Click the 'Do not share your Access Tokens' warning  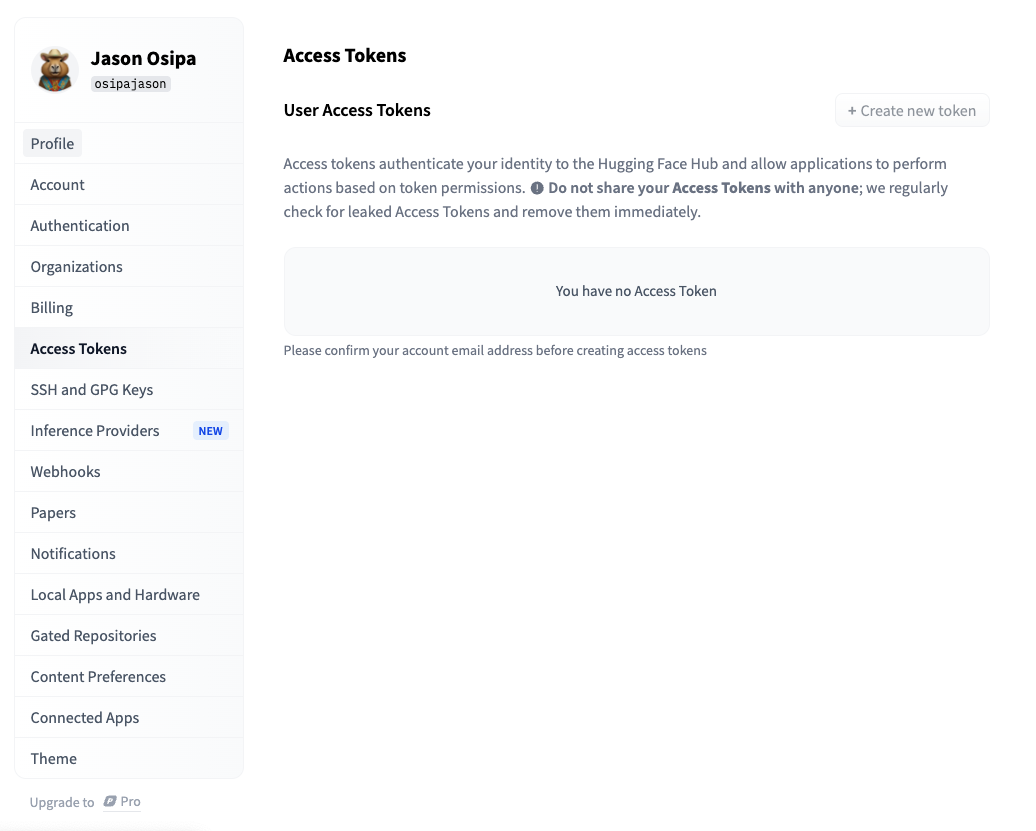click(x=704, y=188)
